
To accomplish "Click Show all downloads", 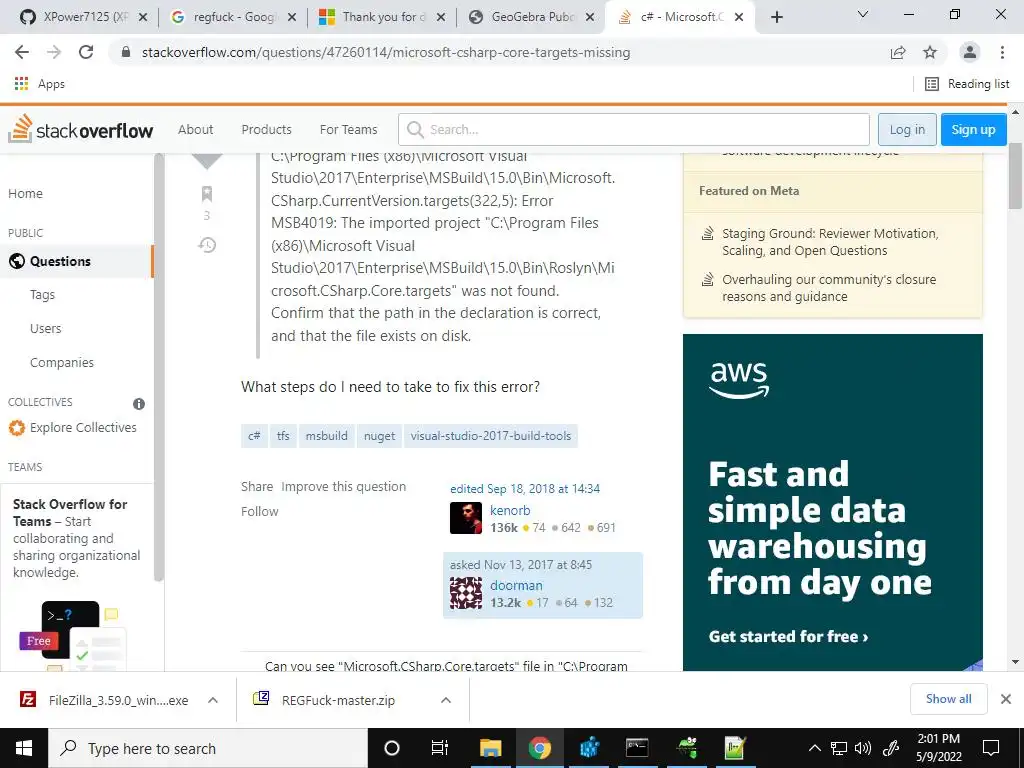I will [x=948, y=699].
